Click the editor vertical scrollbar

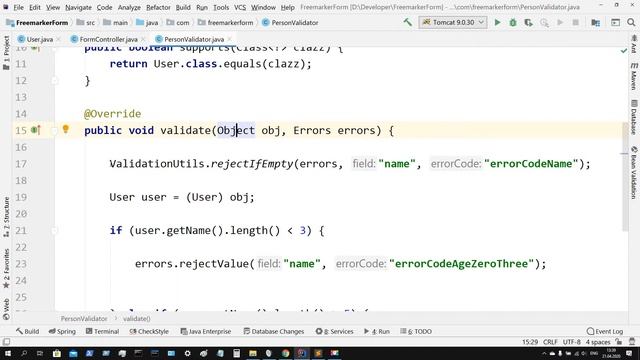(625, 176)
